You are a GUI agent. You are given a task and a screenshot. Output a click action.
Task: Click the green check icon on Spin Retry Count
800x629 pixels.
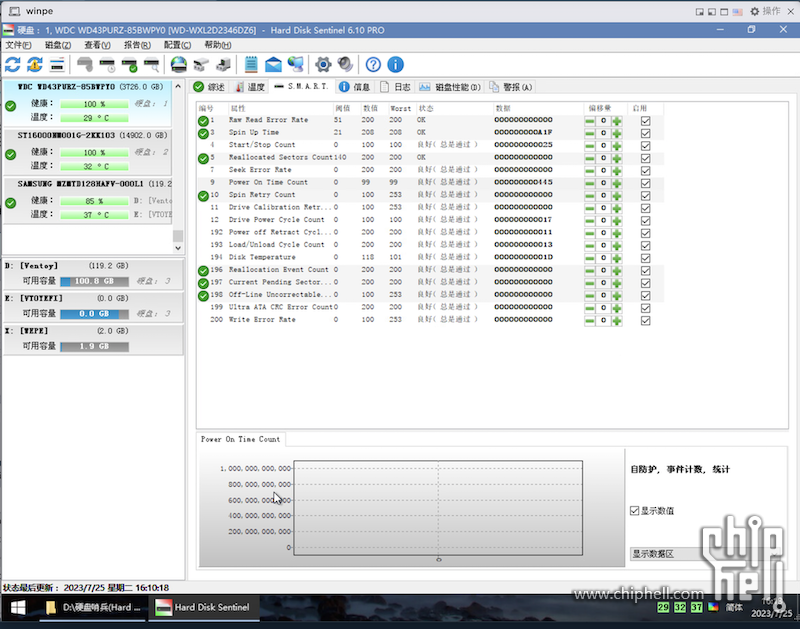[x=203, y=196]
